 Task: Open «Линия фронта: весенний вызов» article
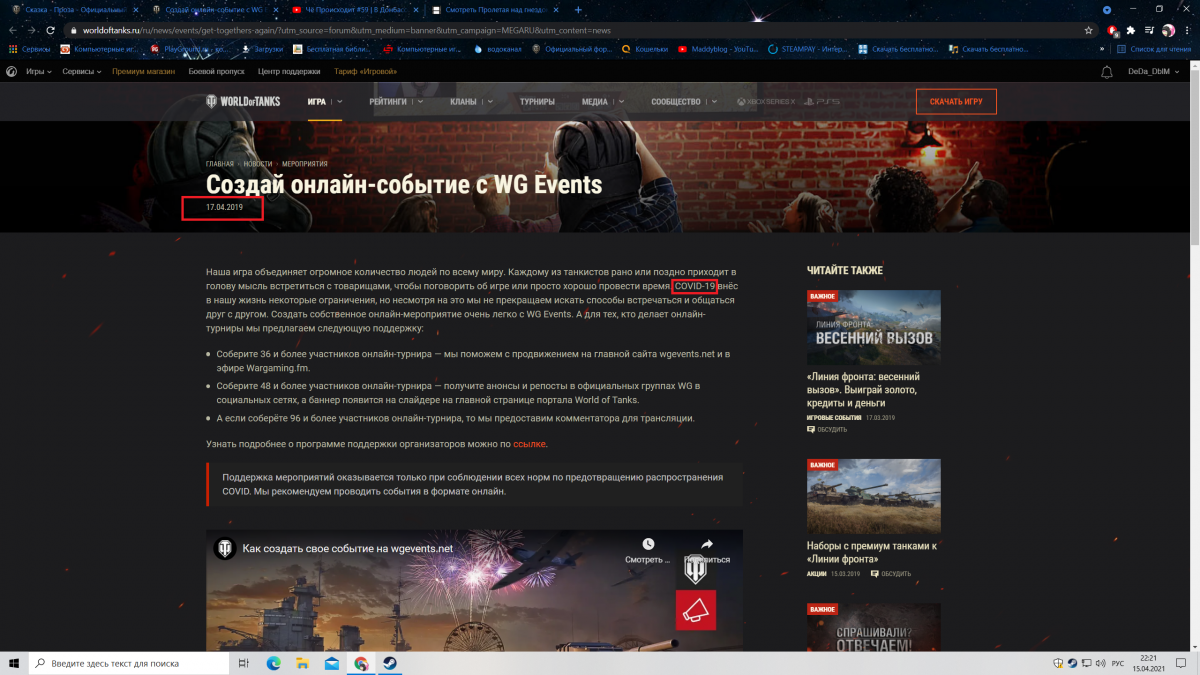pos(864,389)
